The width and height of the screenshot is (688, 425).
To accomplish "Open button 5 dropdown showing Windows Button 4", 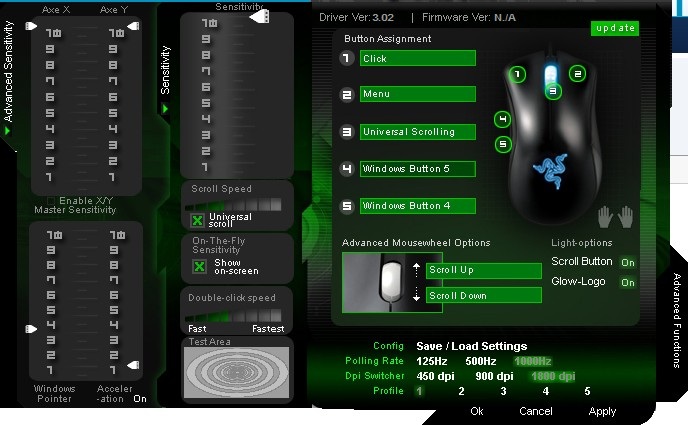I will pyautogui.click(x=418, y=206).
